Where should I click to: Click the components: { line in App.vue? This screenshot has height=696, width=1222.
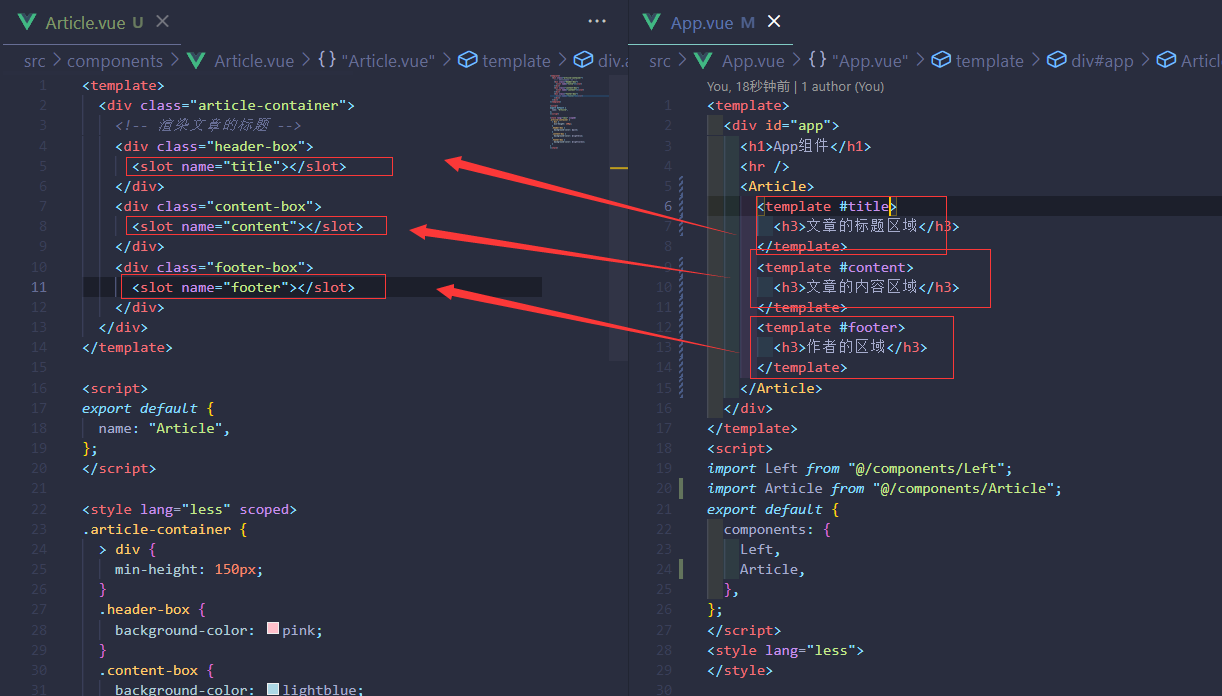[777, 529]
